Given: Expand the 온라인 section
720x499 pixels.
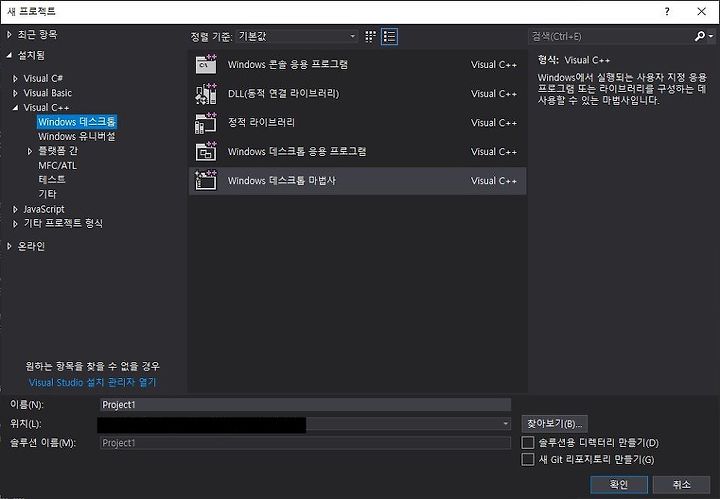Looking at the screenshot, I should [x=9, y=246].
